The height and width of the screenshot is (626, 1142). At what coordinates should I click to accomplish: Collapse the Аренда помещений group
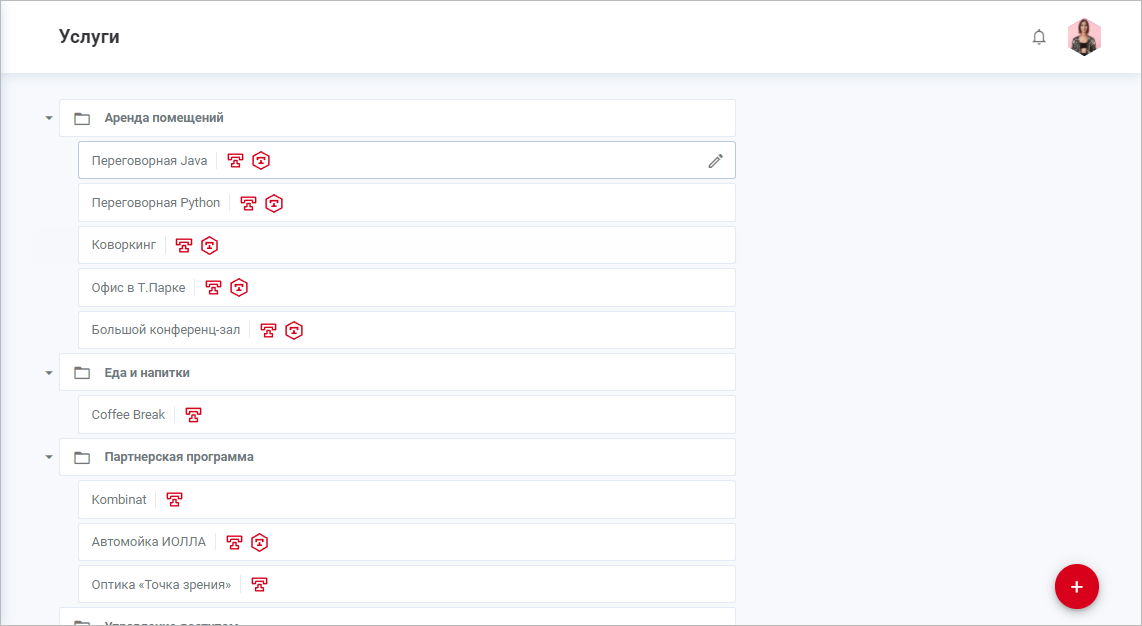48,118
